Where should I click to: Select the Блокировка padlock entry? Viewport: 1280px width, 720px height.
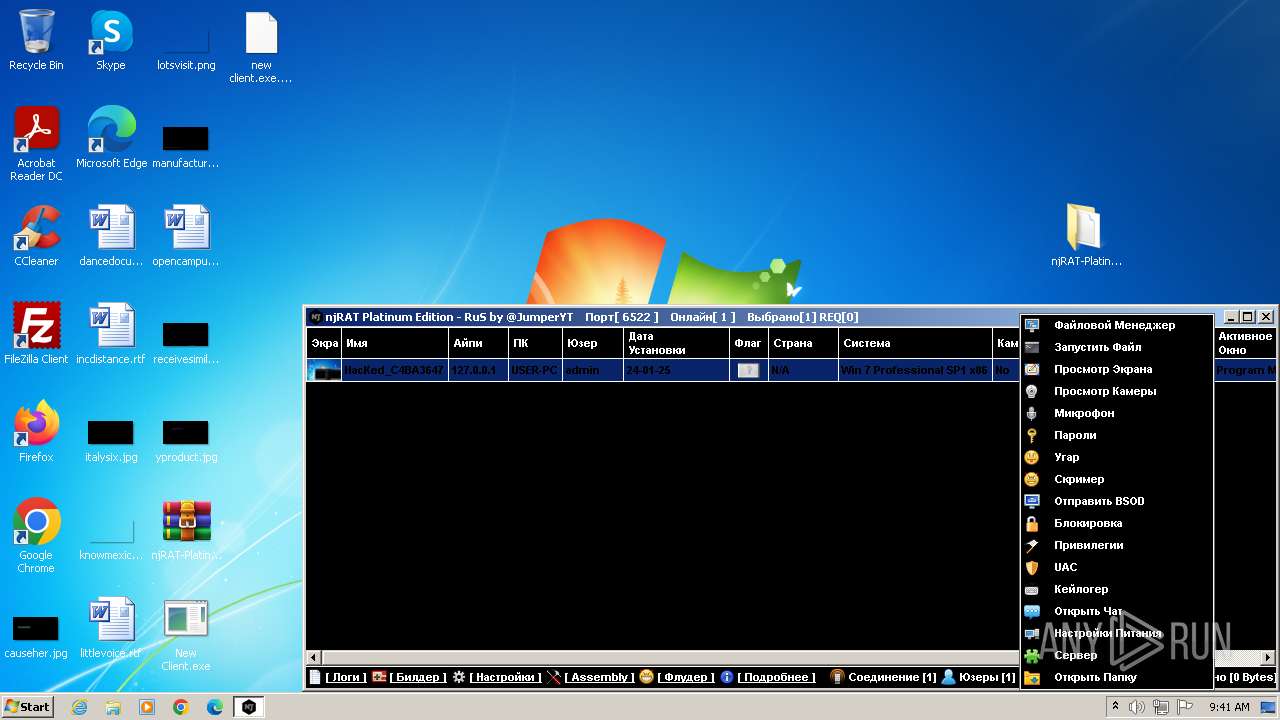1116,523
